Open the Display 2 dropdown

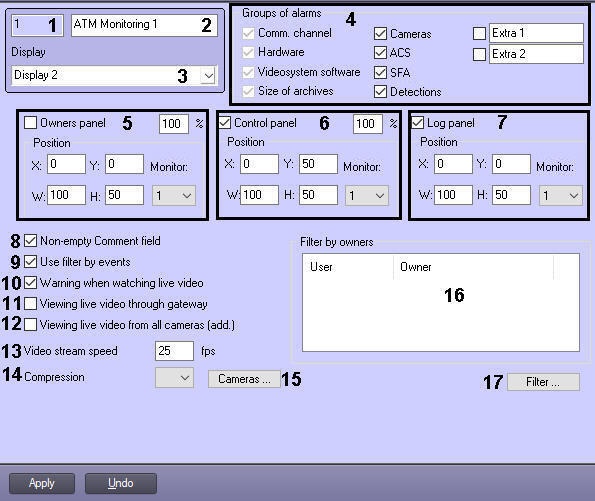click(x=208, y=76)
